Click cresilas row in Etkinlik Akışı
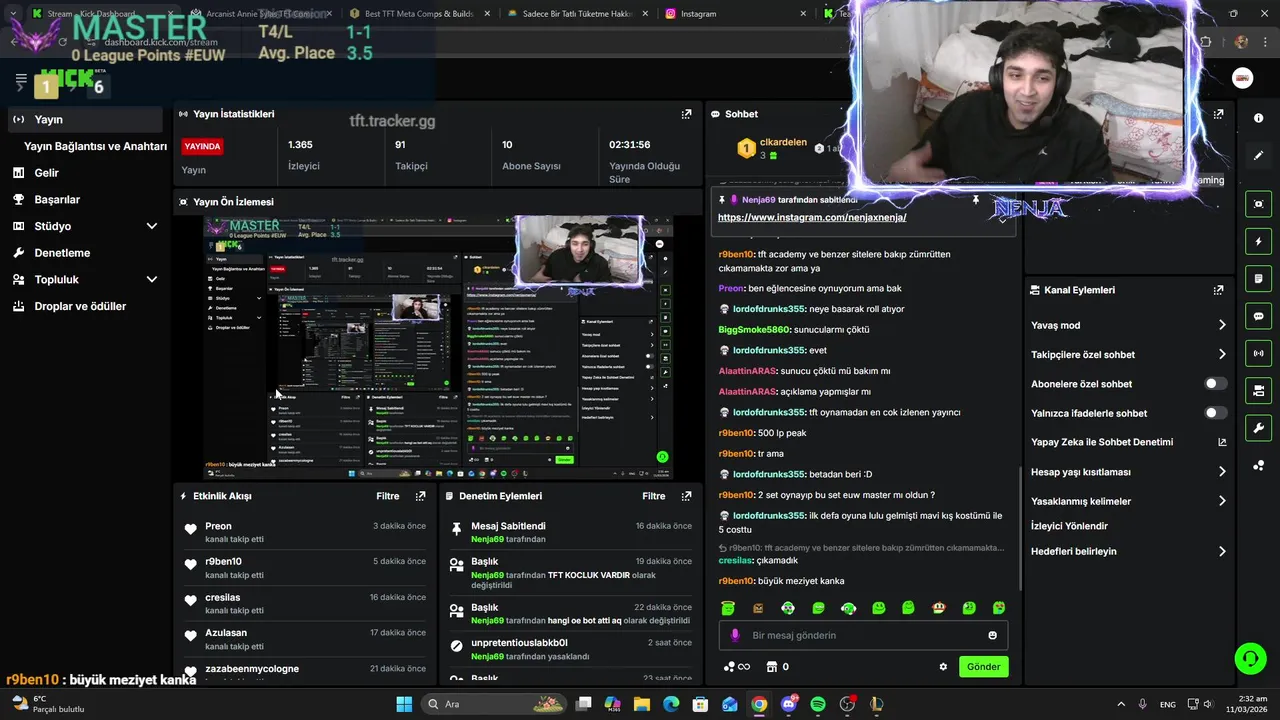The height and width of the screenshot is (720, 1280). pyautogui.click(x=305, y=603)
